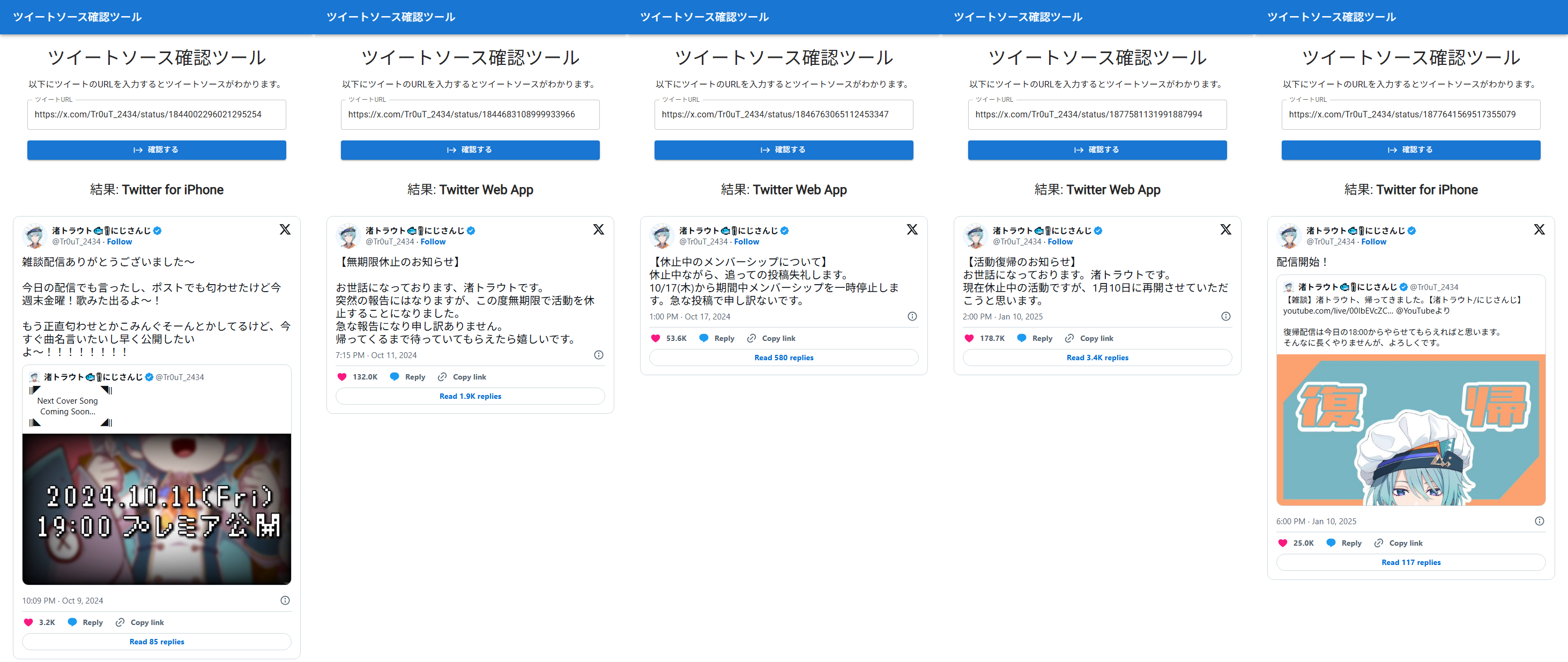Screen dimensions: 1568x662
Task: Click the X logo on the Oct 9, 2024 tweet
Action: 285,229
